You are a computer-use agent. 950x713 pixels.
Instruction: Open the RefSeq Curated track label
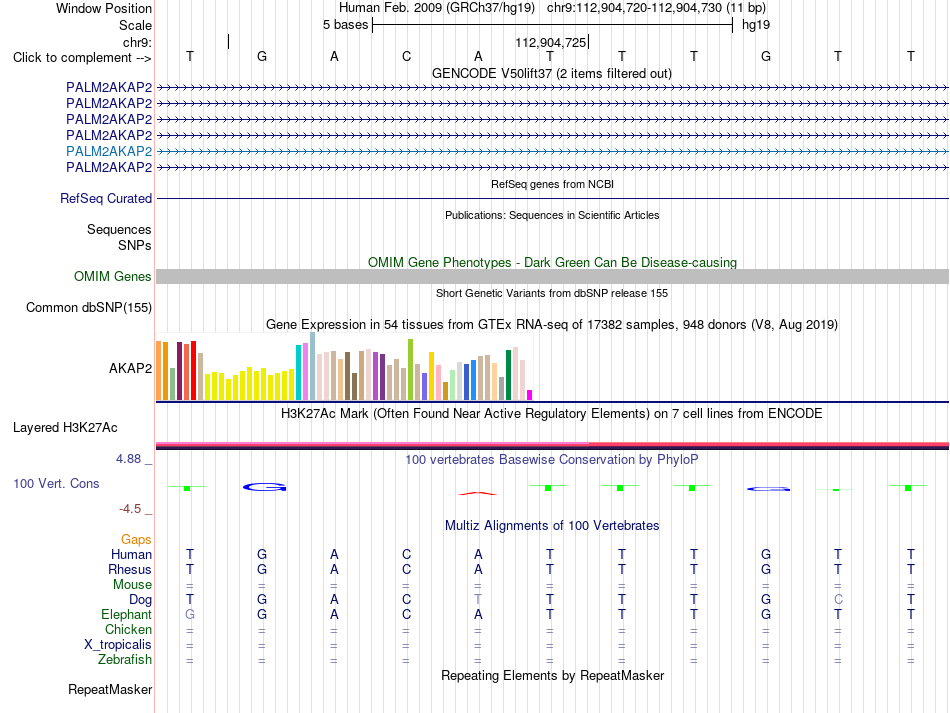[x=106, y=199]
